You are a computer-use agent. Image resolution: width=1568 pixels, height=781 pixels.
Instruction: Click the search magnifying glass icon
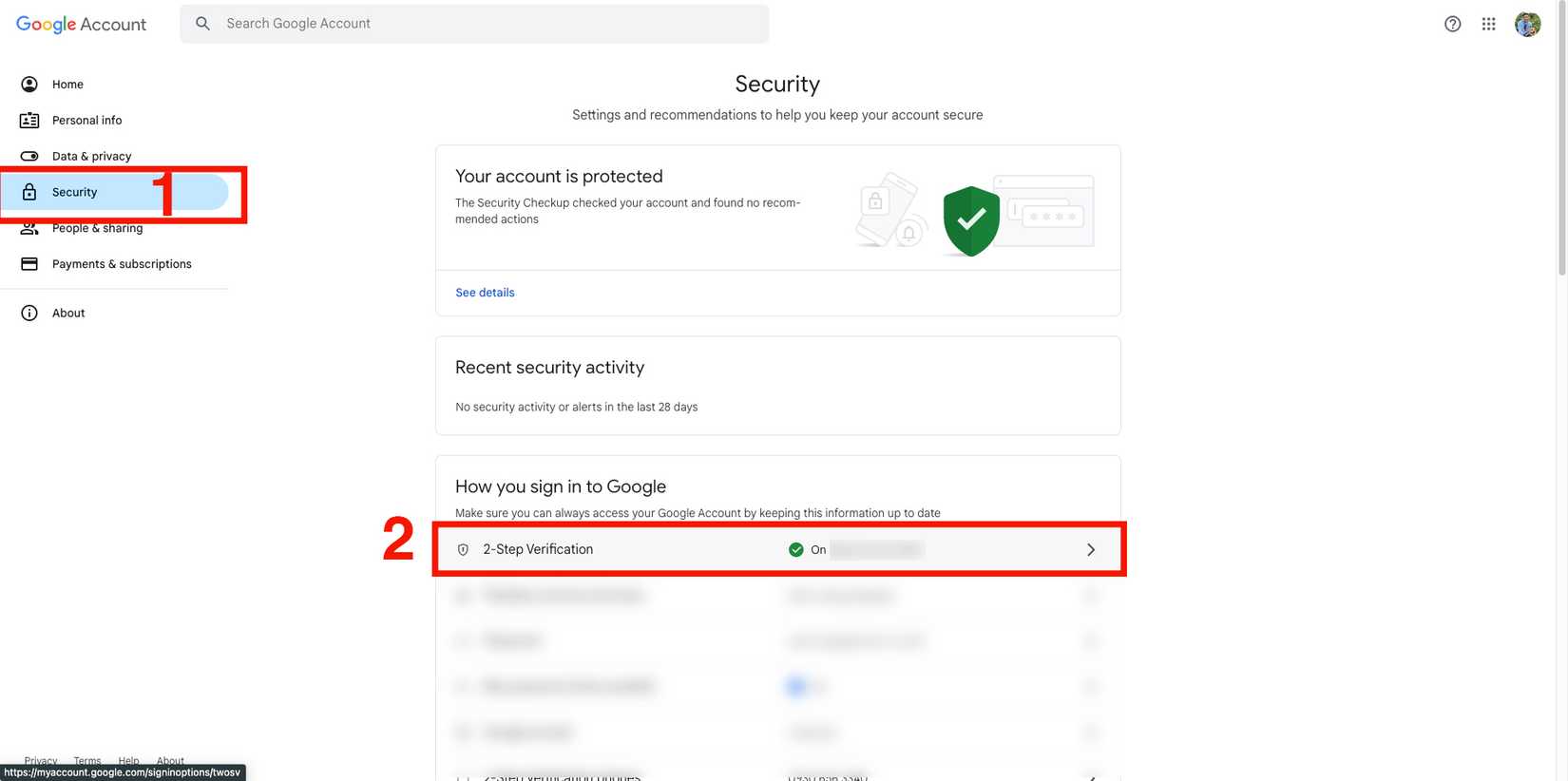(202, 23)
